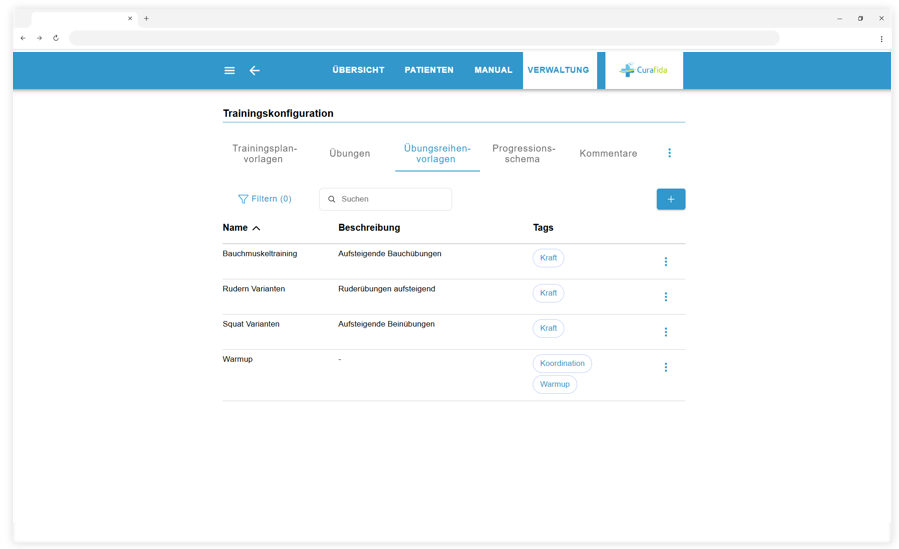Open browser three-dot menu
The width and height of the screenshot is (899, 549).
pyautogui.click(x=881, y=39)
